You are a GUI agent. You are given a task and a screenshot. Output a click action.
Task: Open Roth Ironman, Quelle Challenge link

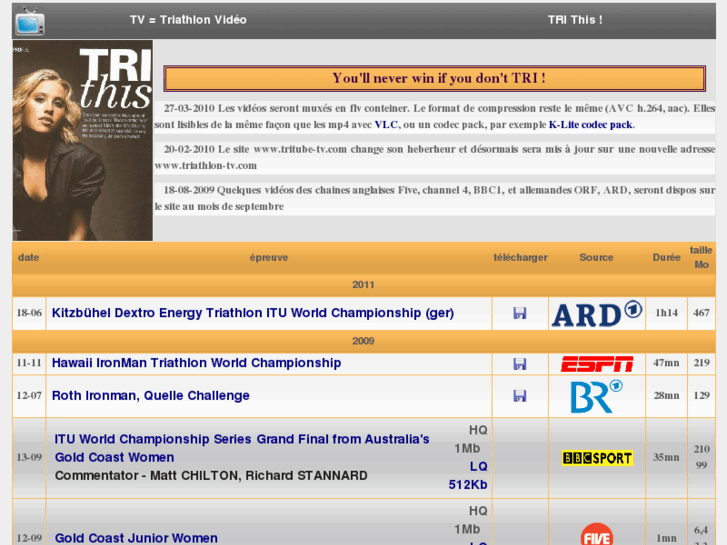(x=151, y=396)
